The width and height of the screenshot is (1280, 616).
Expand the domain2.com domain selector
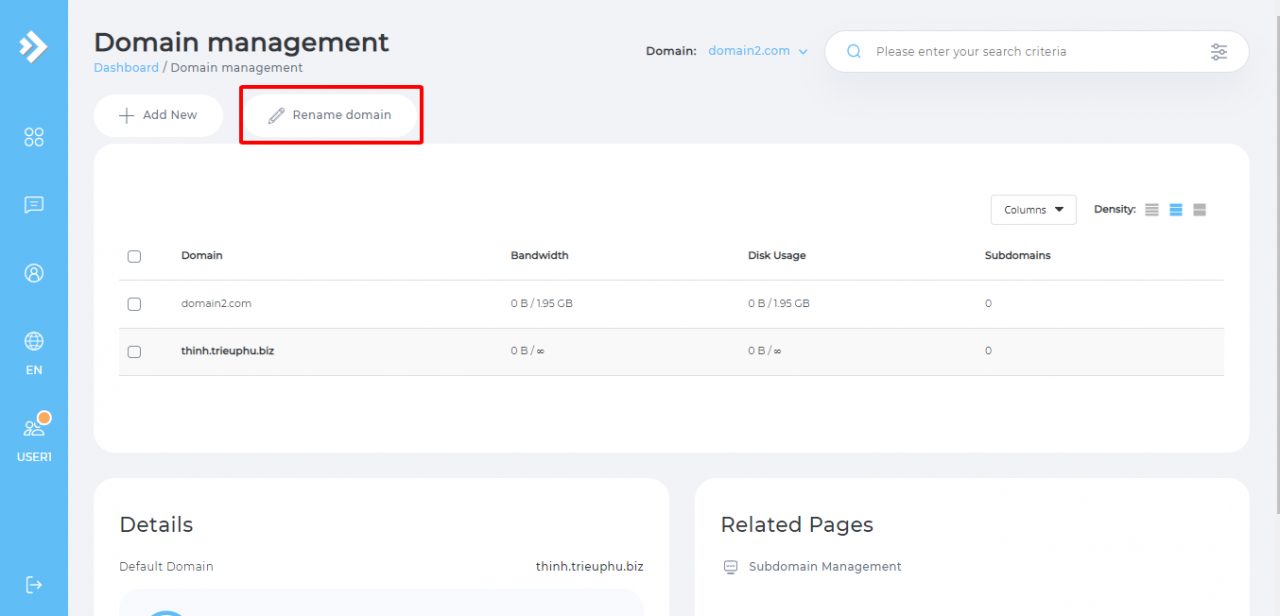[757, 51]
